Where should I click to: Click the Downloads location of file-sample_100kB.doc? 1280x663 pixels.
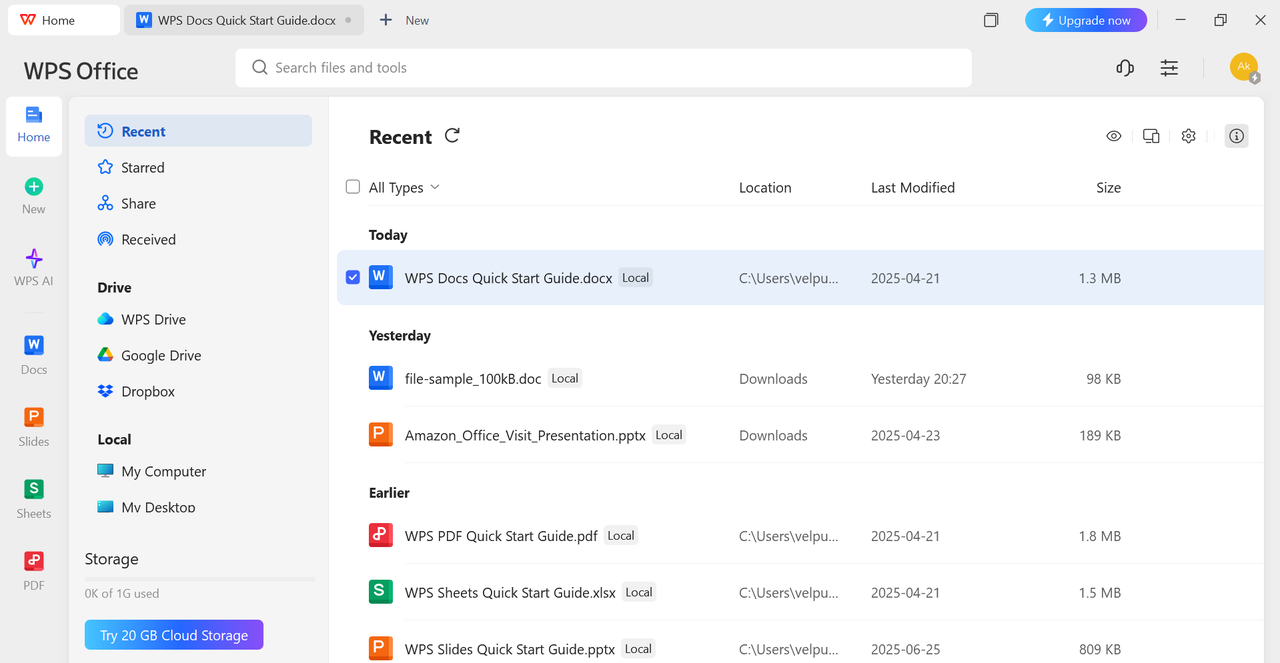773,379
